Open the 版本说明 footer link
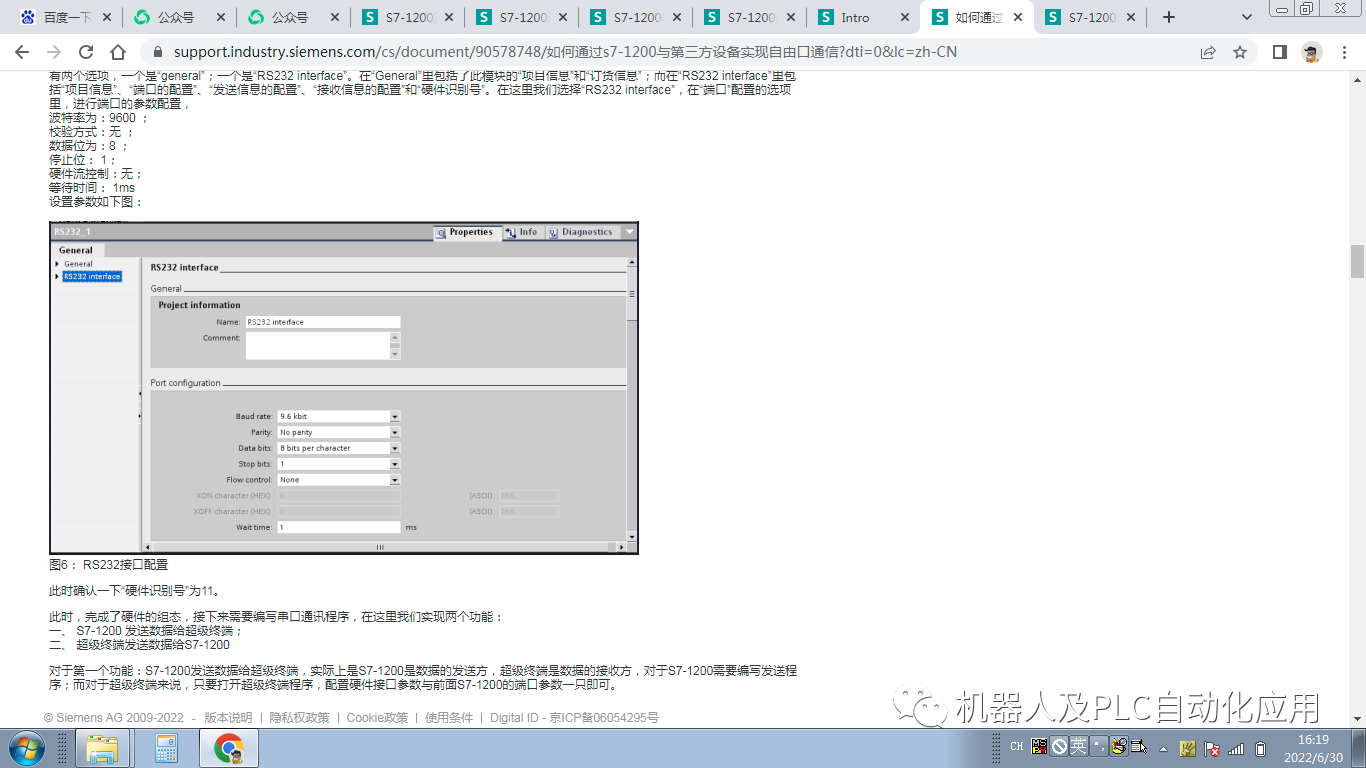This screenshot has width=1366, height=768. click(228, 718)
